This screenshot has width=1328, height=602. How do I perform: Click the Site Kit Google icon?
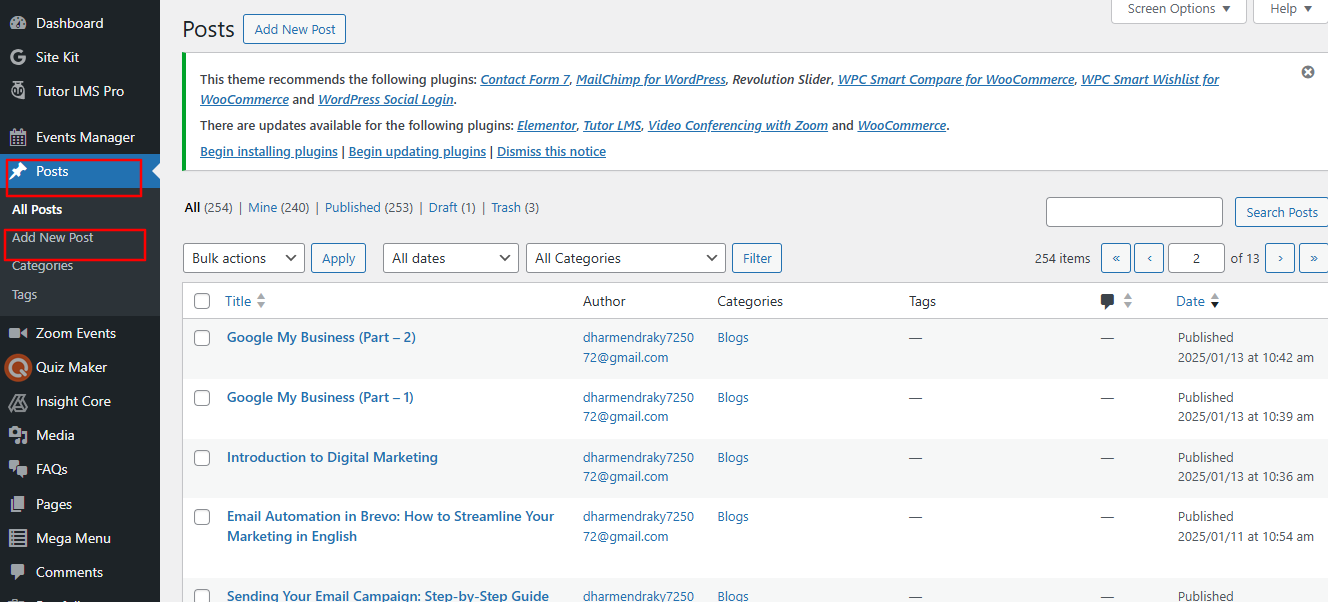pyautogui.click(x=18, y=57)
